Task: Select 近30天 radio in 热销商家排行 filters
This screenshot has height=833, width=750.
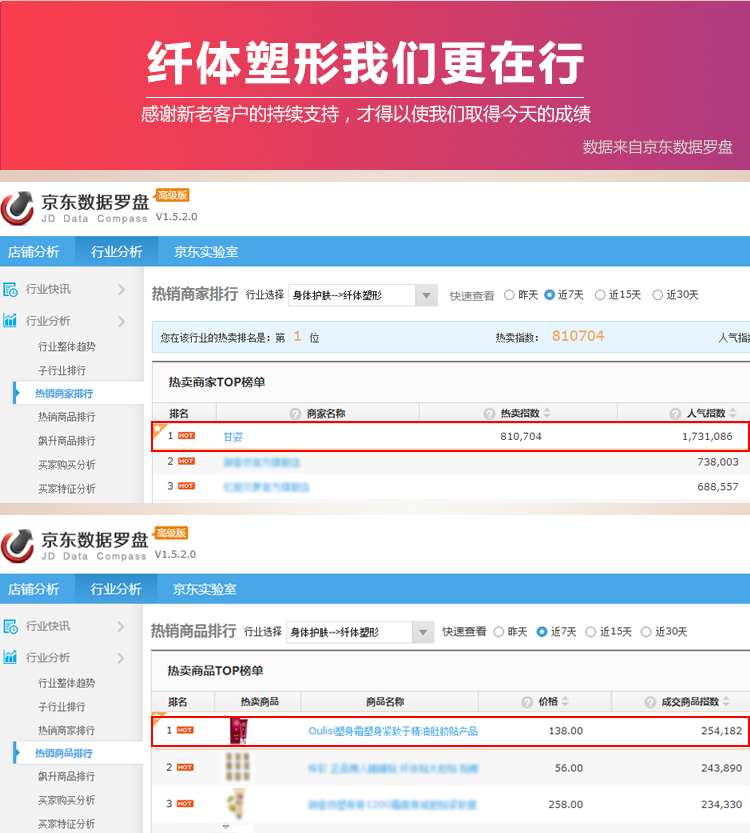Action: 658,295
